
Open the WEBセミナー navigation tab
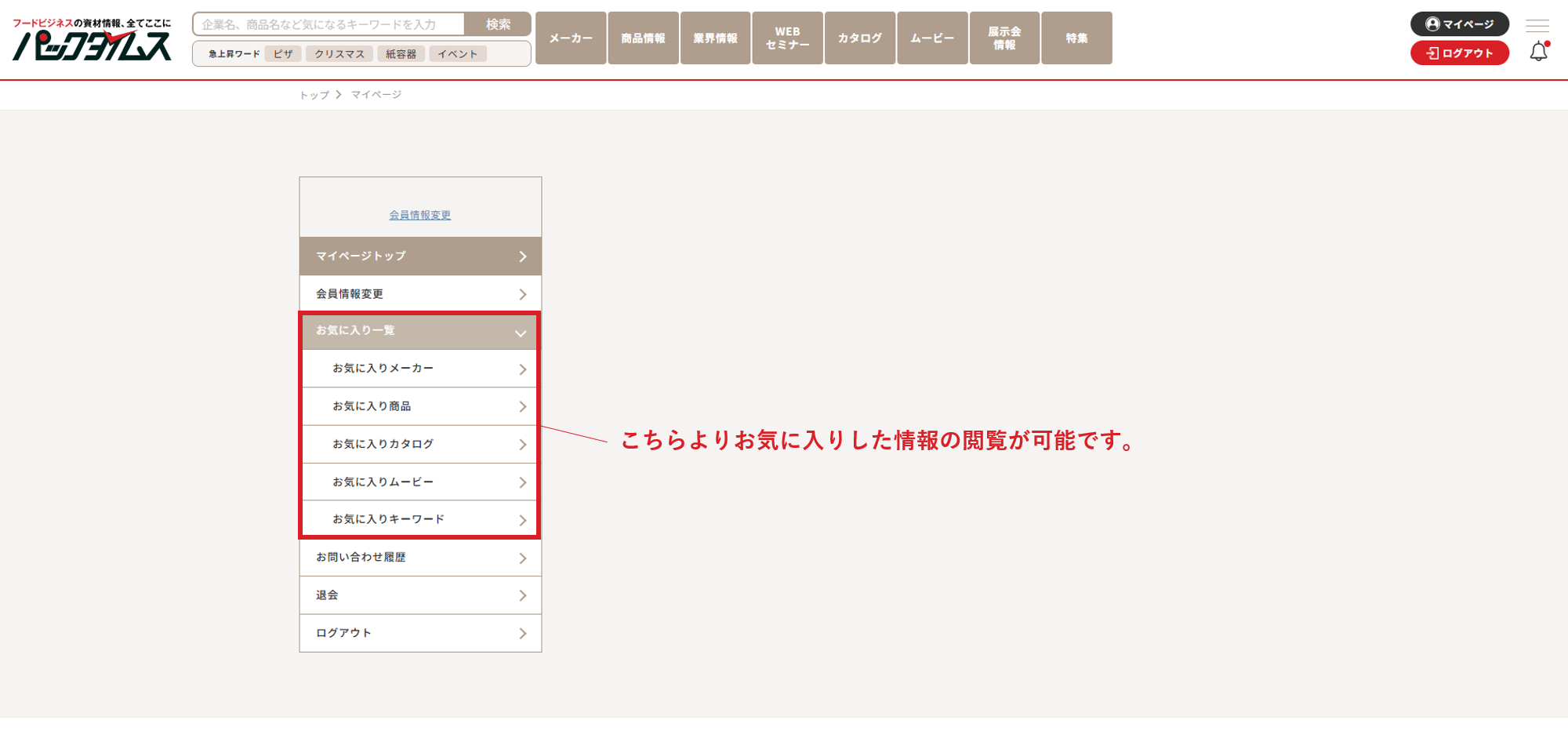(x=787, y=38)
